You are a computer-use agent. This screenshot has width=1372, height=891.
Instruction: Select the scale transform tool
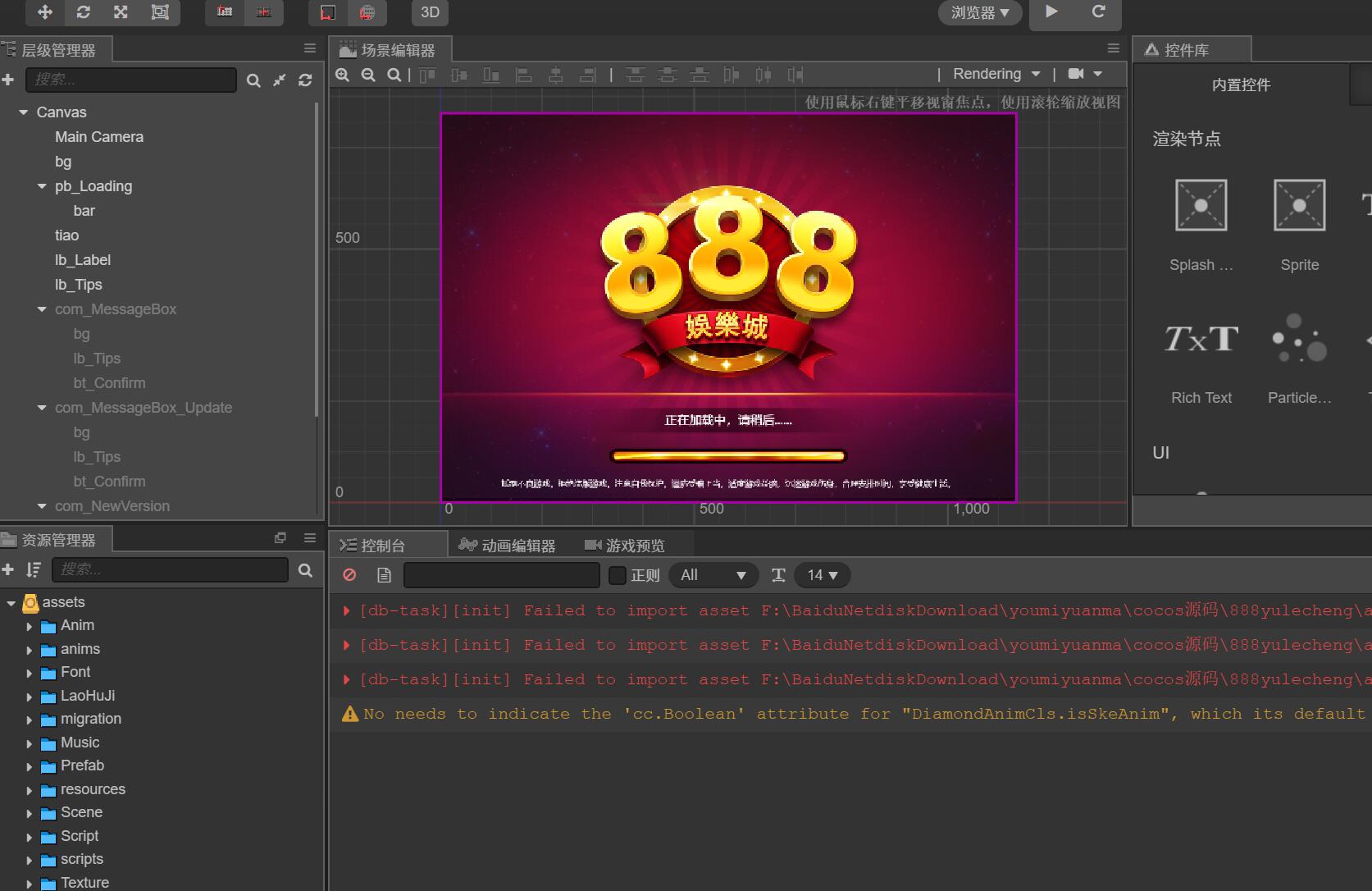coord(121,11)
